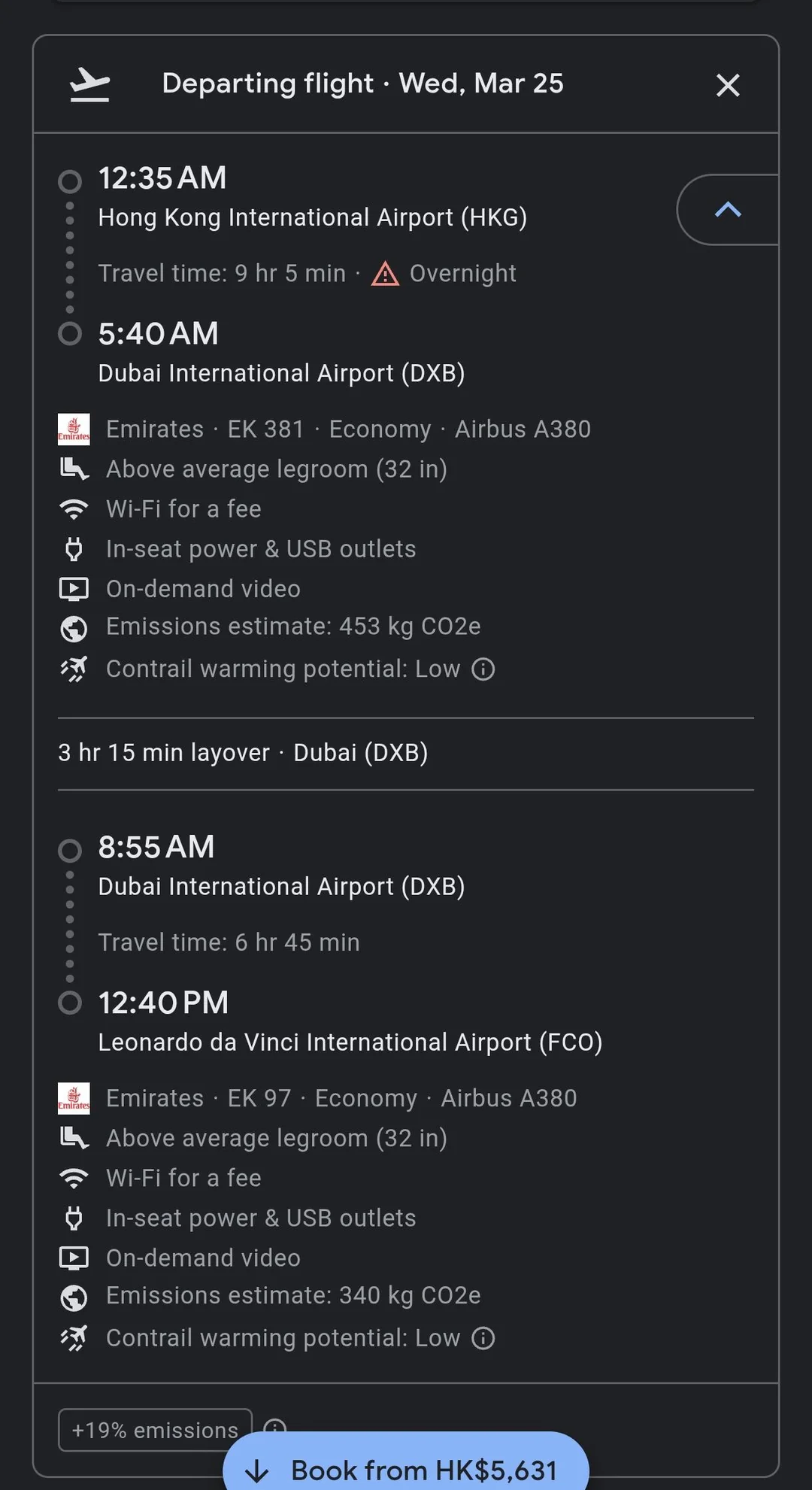812x1490 pixels.
Task: Click the Departing flight Wed, Mar 25 header
Action: [x=362, y=83]
